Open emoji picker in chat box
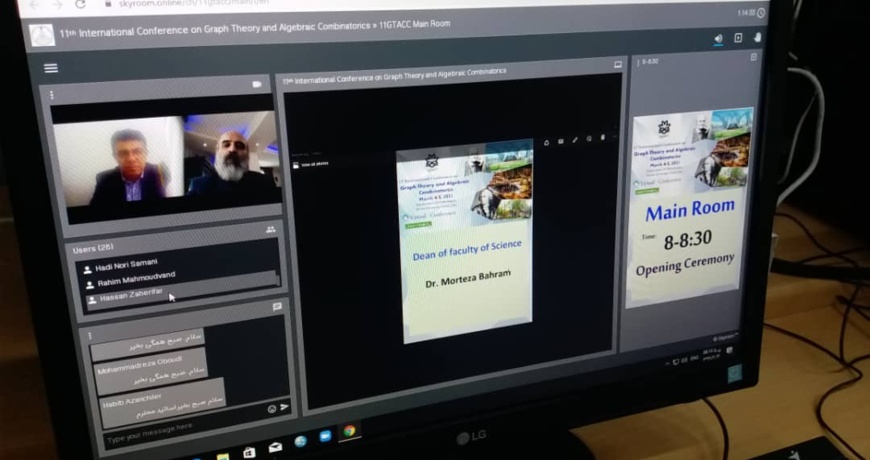The image size is (870, 460). coord(272,409)
